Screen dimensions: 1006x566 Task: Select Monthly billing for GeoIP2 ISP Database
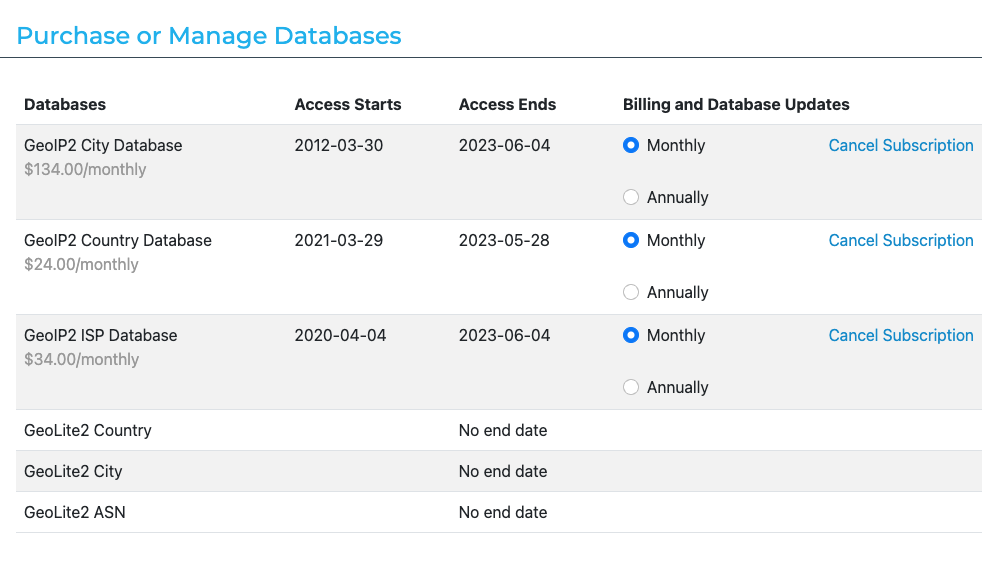[x=631, y=336]
